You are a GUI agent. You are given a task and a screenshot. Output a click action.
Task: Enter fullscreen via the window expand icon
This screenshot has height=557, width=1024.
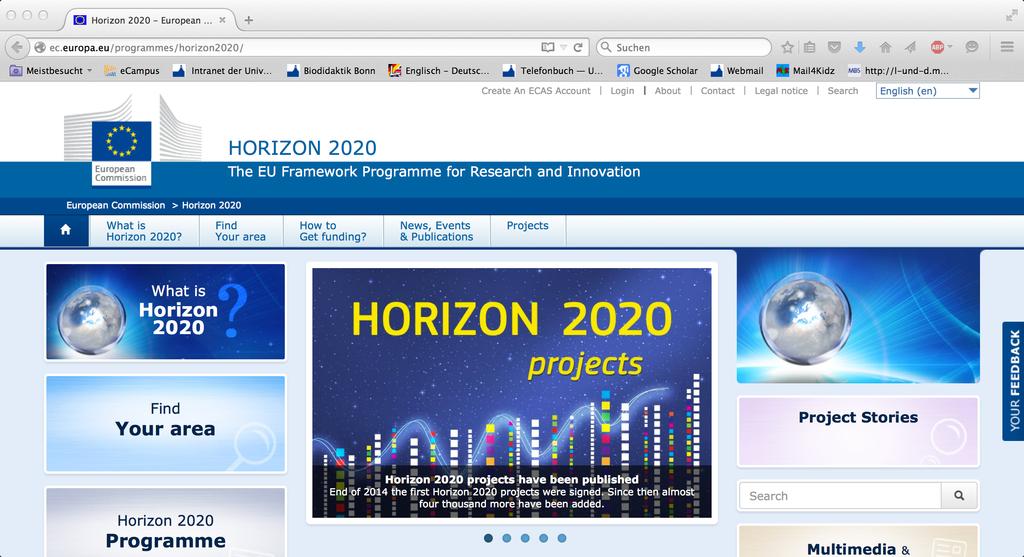pyautogui.click(x=1011, y=15)
